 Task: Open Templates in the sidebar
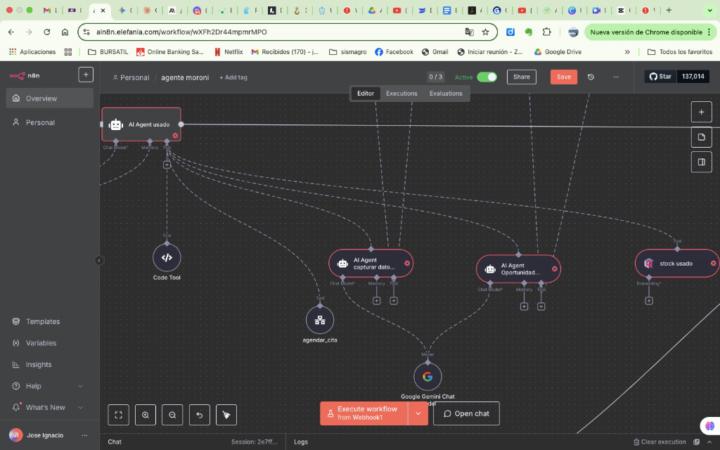[42, 321]
